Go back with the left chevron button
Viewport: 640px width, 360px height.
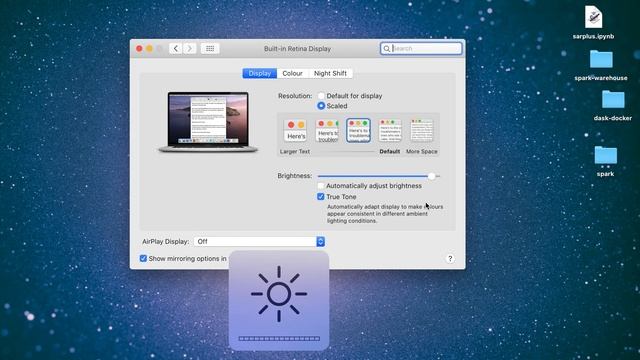176,49
